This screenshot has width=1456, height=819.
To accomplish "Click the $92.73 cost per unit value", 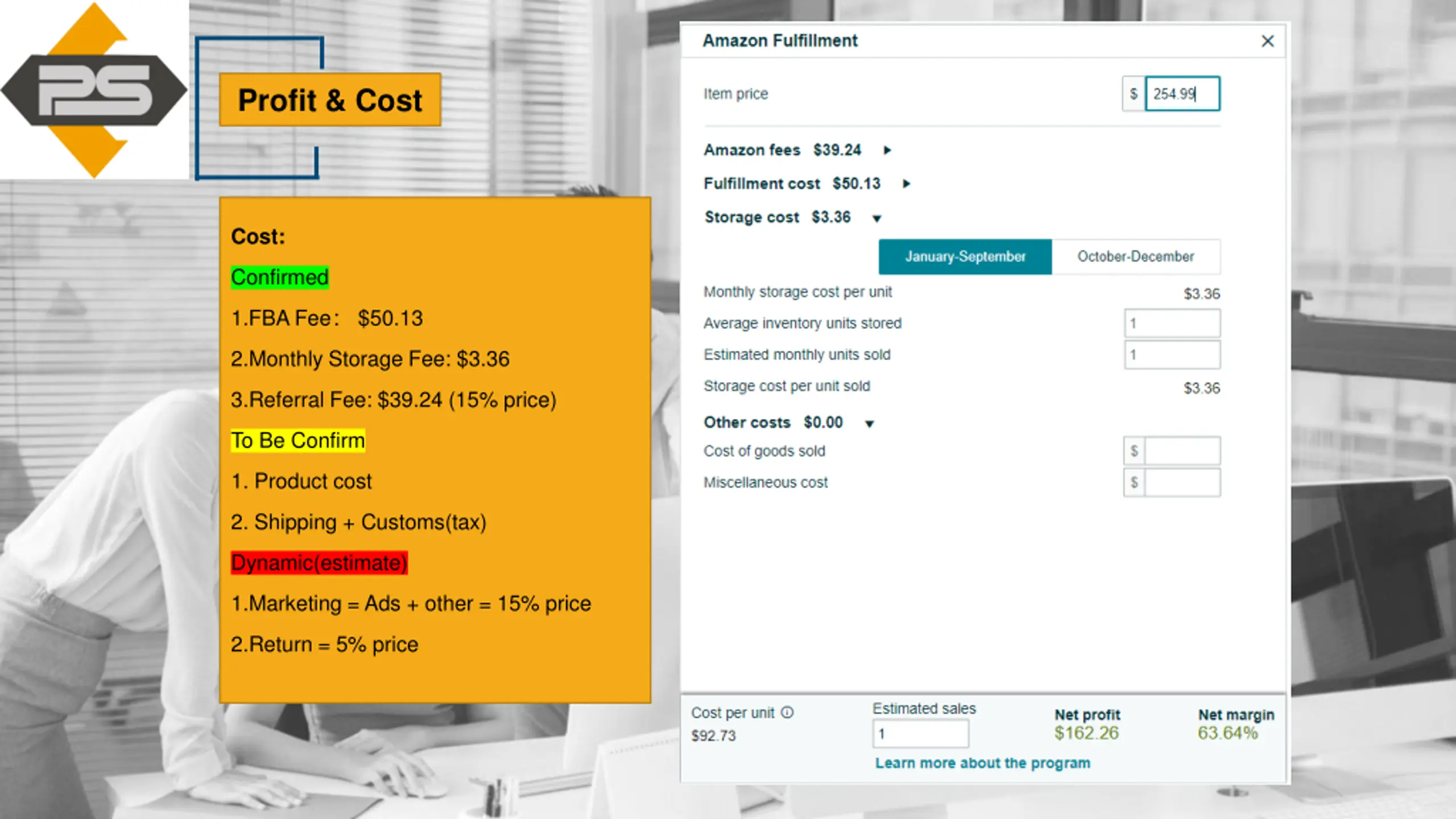I will [x=713, y=736].
